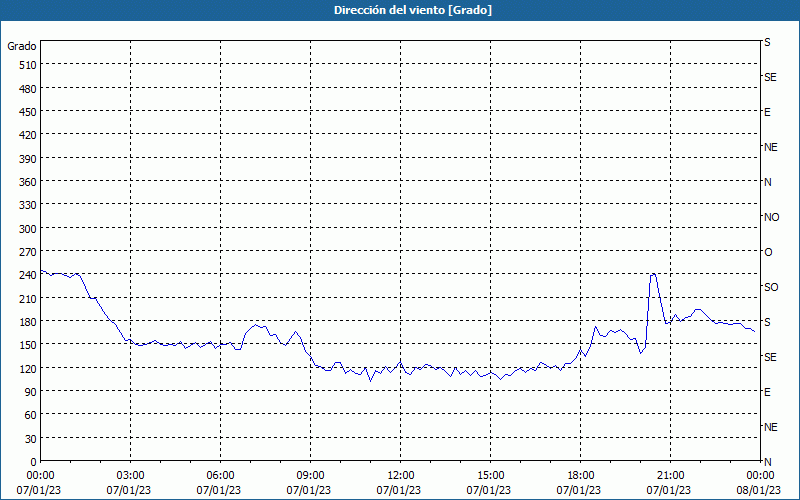Pick the 300 degree axis label
Image resolution: width=800 pixels, height=500 pixels.
[28, 229]
